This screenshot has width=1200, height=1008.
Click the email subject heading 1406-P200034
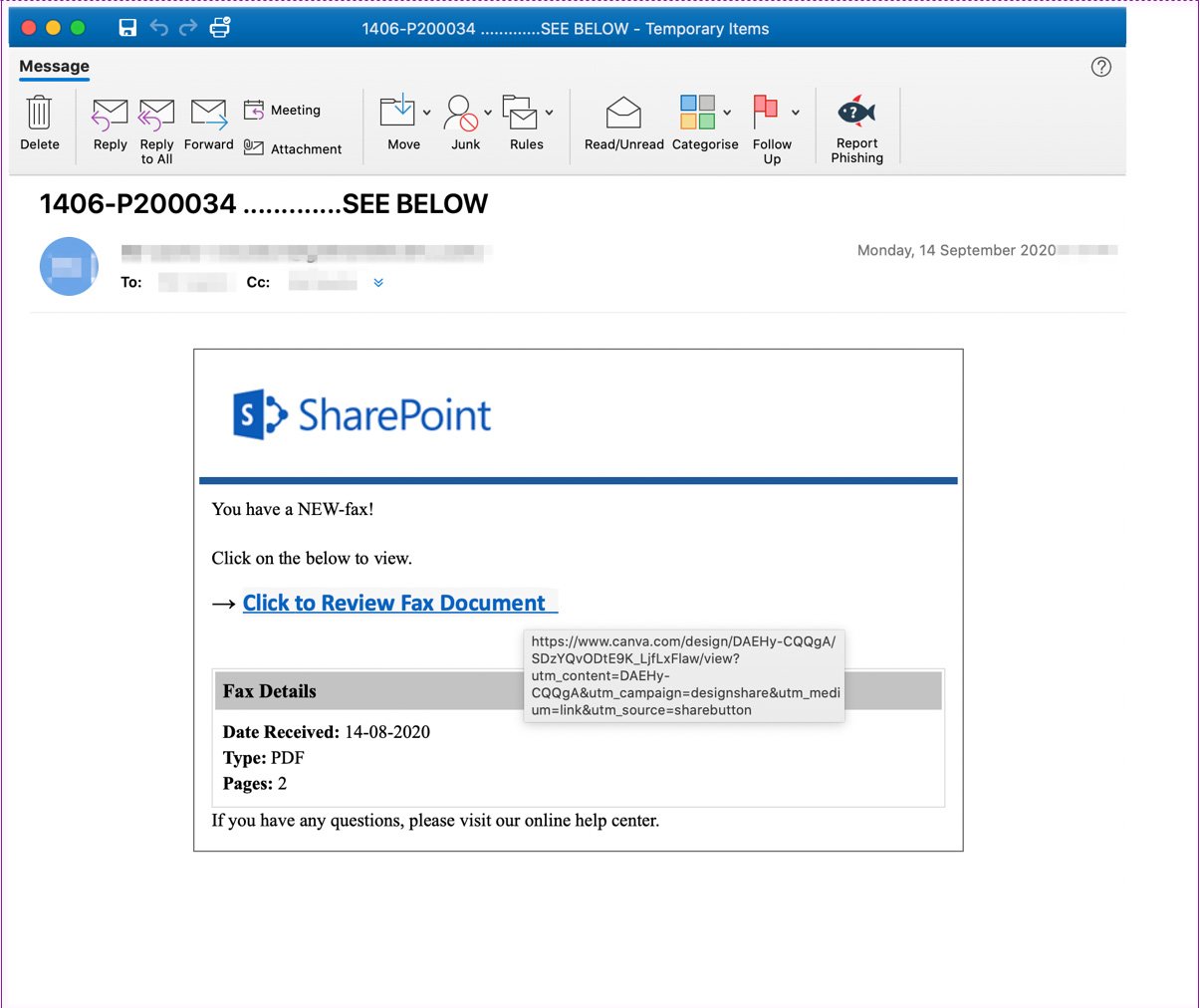[263, 203]
